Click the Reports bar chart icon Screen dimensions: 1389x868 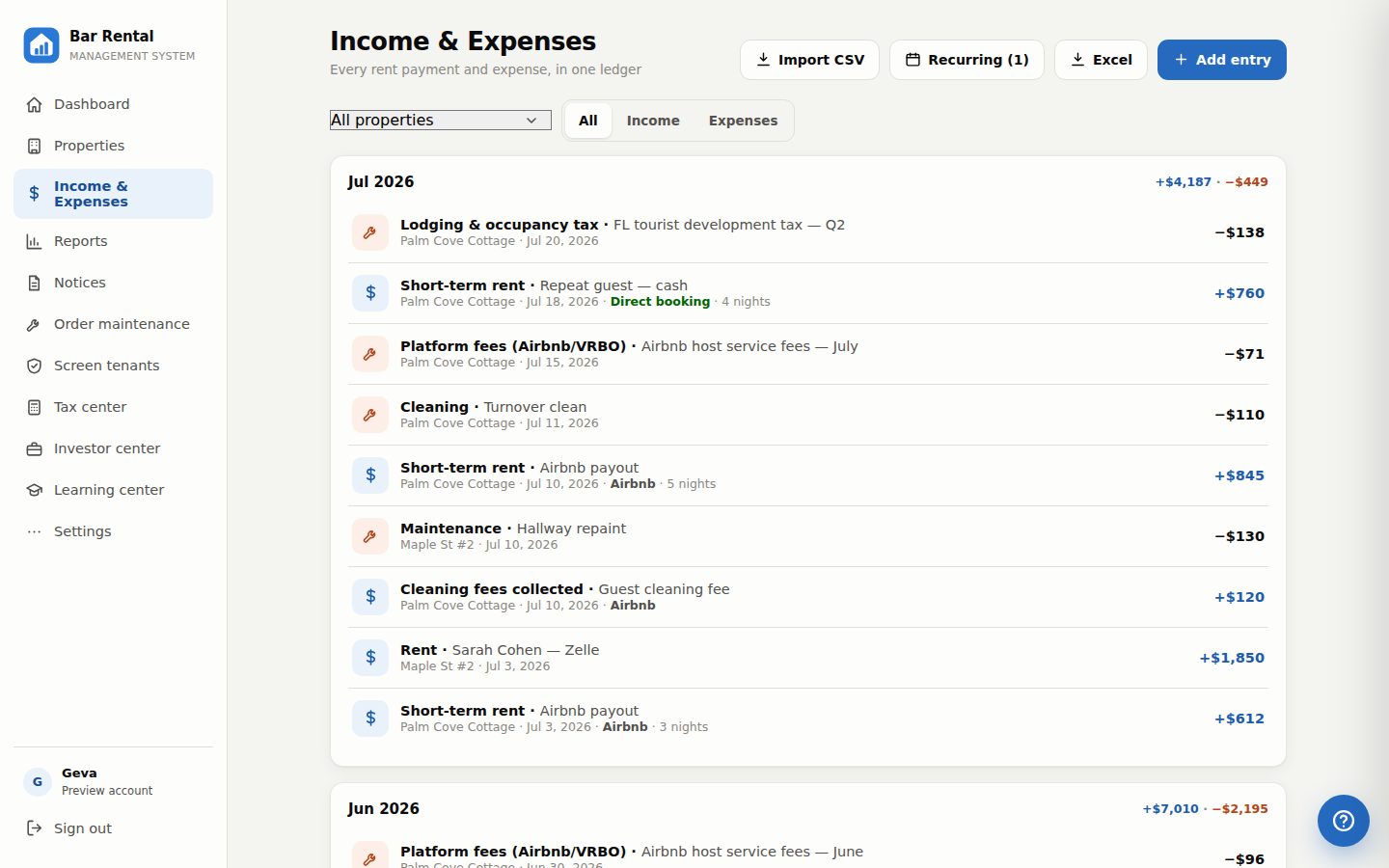pos(34,241)
